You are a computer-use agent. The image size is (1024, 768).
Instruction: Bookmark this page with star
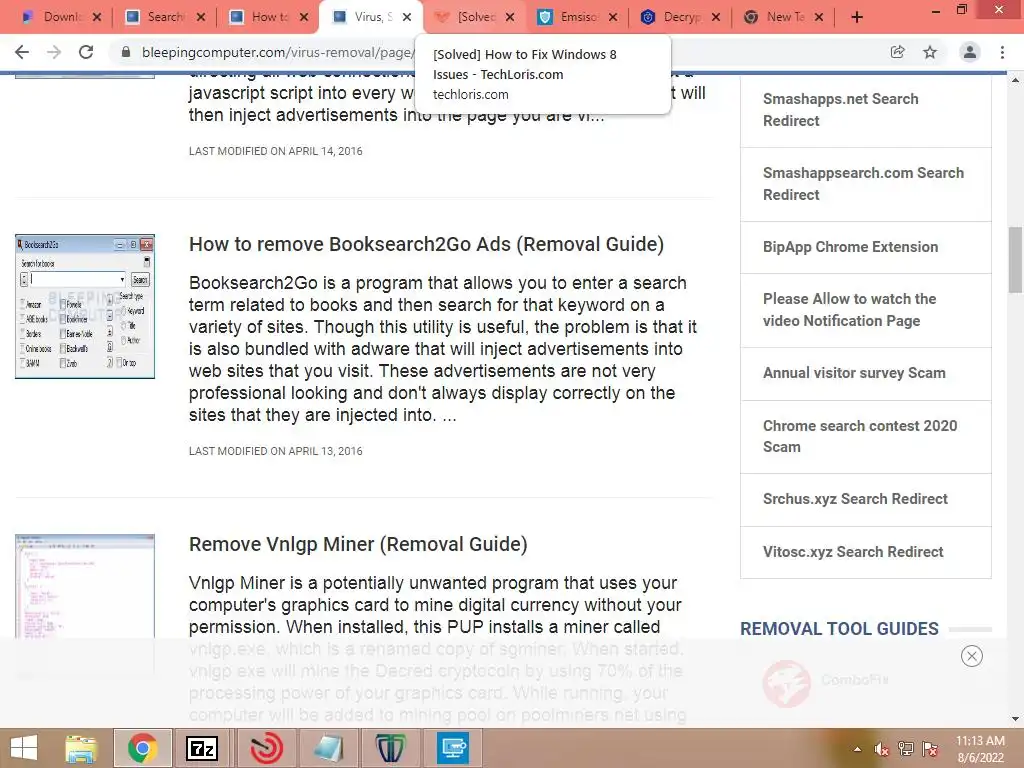coord(930,52)
